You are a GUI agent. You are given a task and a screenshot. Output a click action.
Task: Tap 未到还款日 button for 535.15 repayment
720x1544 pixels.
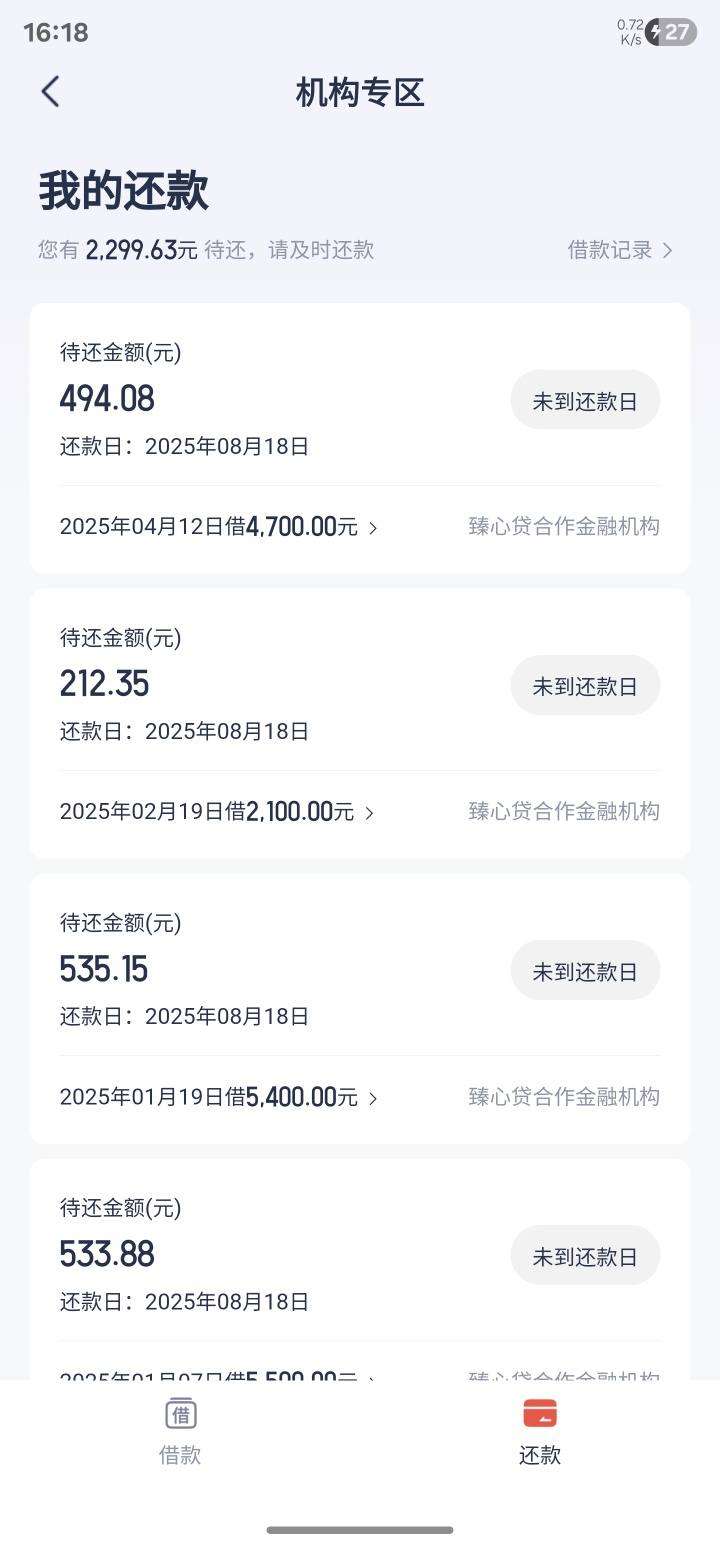(x=585, y=970)
